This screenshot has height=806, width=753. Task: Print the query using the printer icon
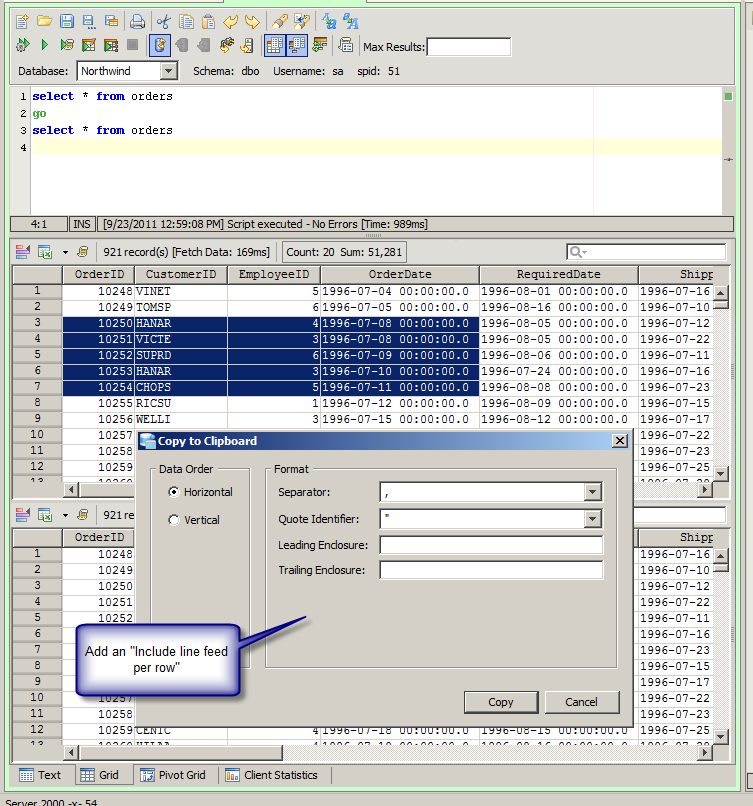(x=137, y=22)
